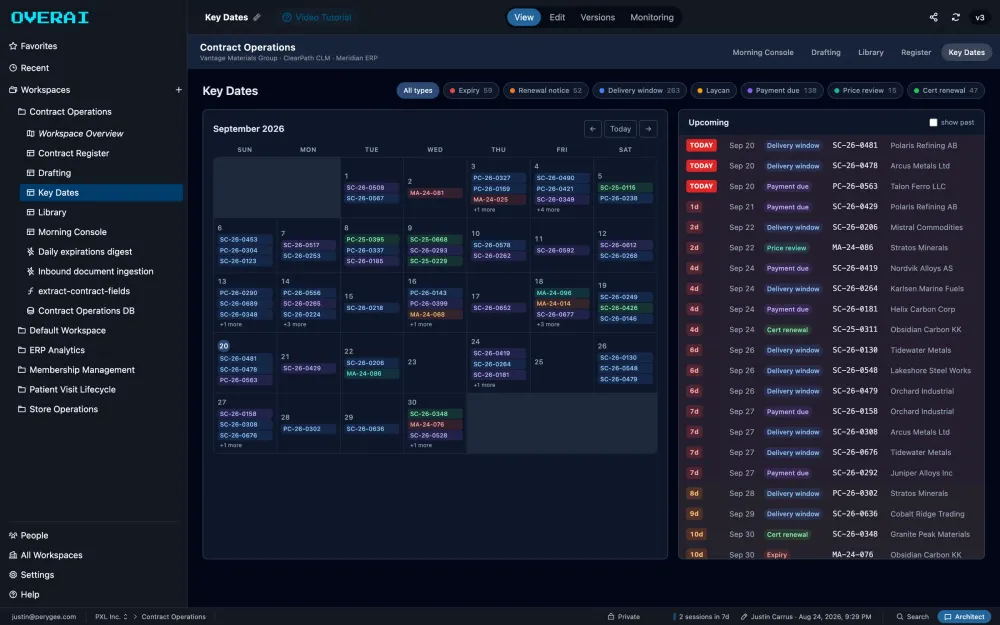Open Recent in the sidebar
This screenshot has height=625, width=1000.
click(x=29, y=68)
